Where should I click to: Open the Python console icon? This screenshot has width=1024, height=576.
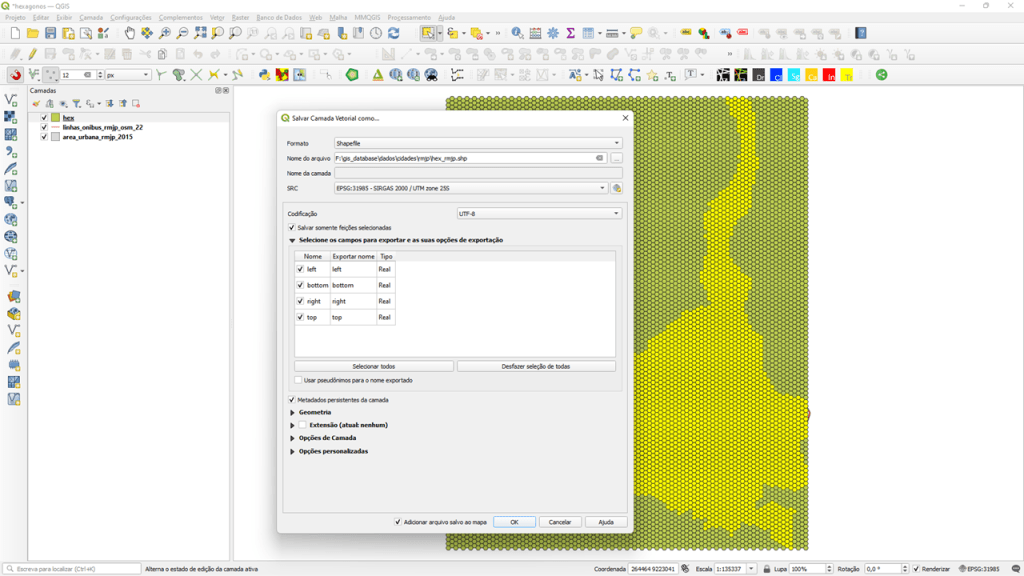click(264, 75)
